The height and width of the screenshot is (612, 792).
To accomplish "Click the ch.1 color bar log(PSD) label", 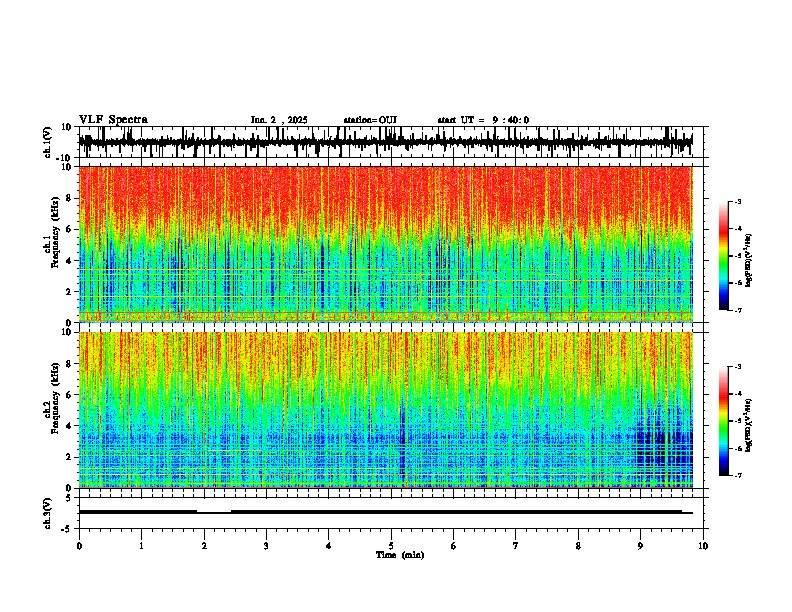I will pyautogui.click(x=749, y=260).
